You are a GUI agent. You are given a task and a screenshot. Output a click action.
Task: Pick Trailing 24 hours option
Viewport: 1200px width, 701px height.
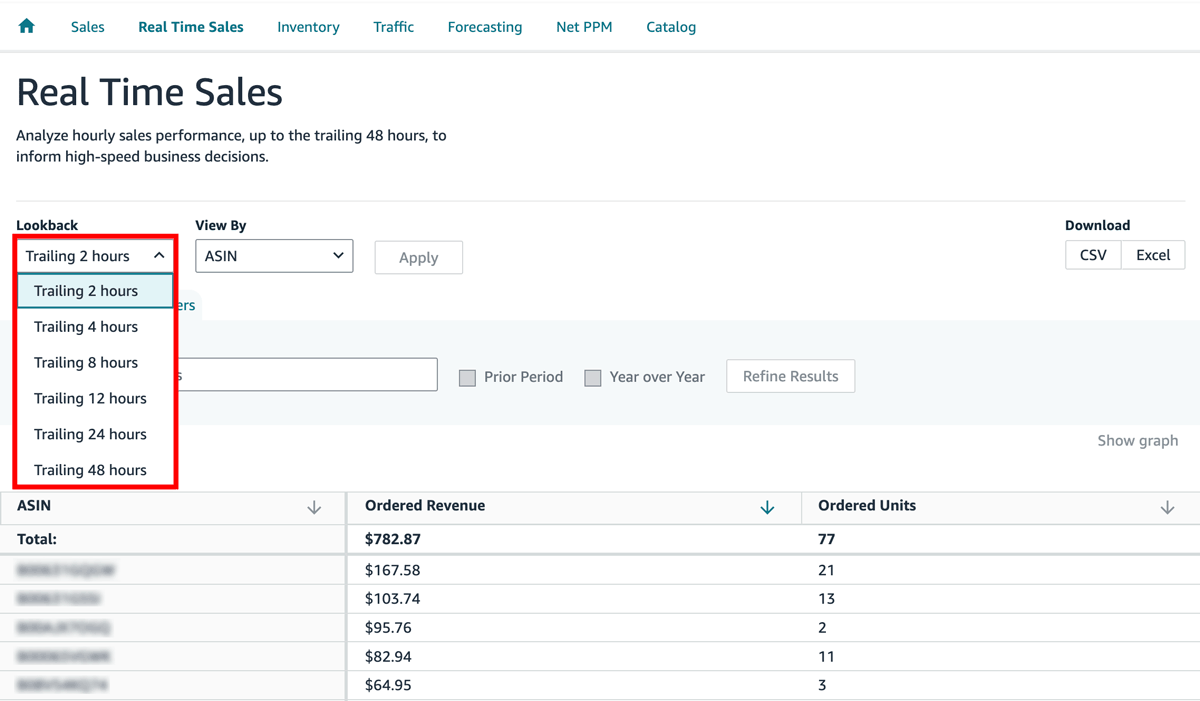pyautogui.click(x=95, y=435)
